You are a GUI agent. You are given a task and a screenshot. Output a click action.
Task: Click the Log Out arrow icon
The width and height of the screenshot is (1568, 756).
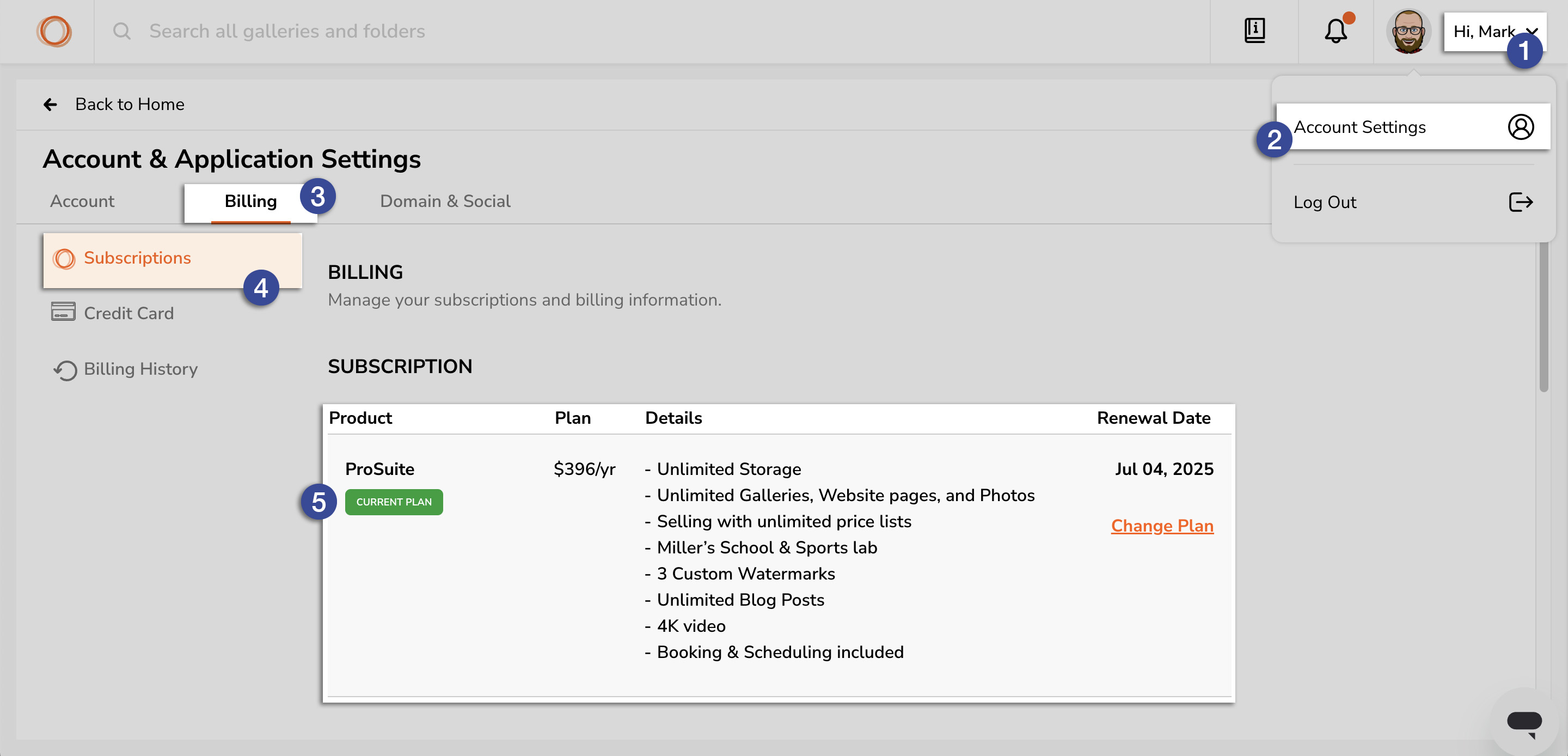click(1520, 202)
